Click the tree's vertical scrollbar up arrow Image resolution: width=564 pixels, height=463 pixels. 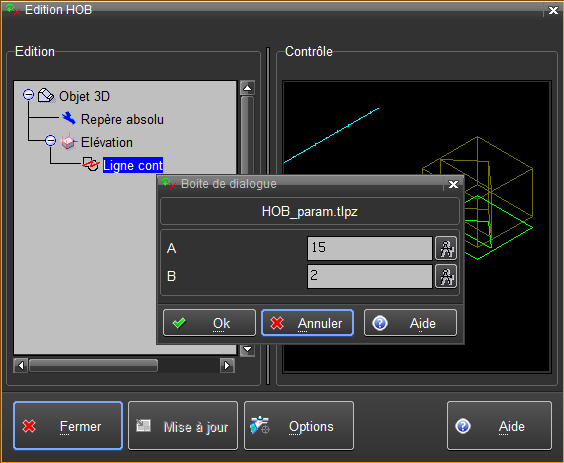point(247,88)
